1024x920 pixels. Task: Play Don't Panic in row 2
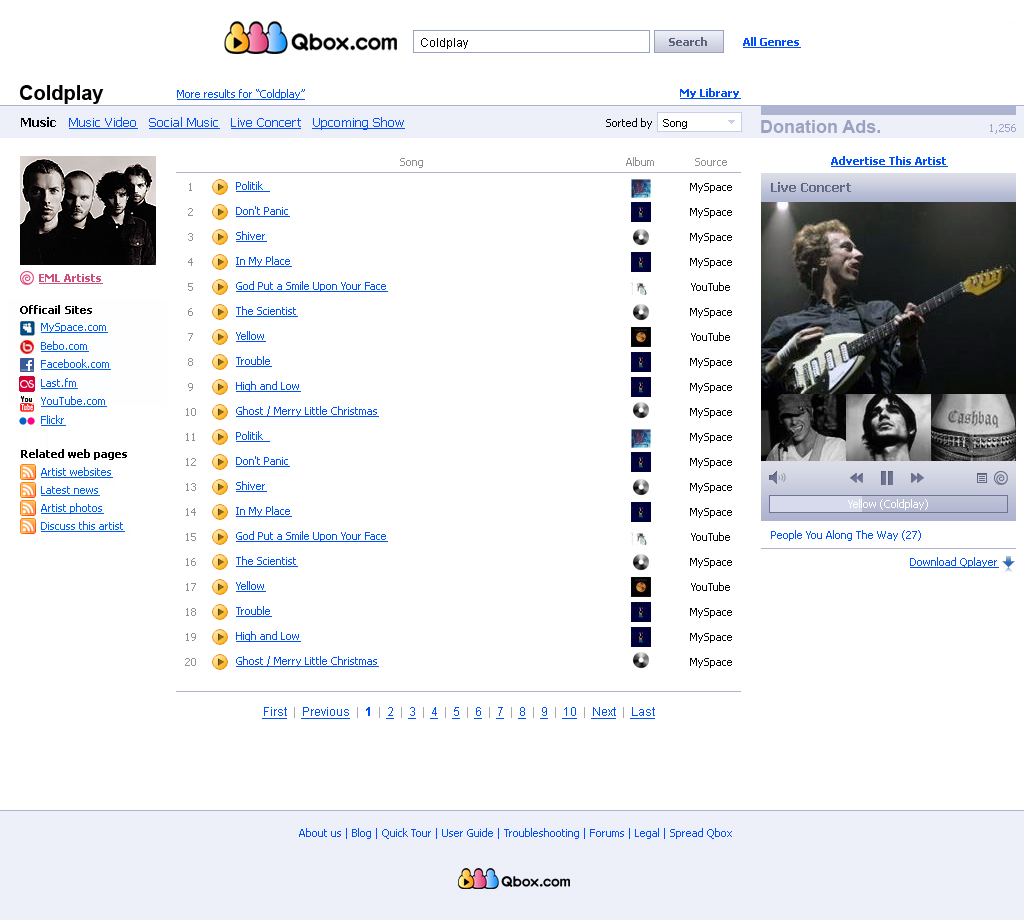[220, 212]
